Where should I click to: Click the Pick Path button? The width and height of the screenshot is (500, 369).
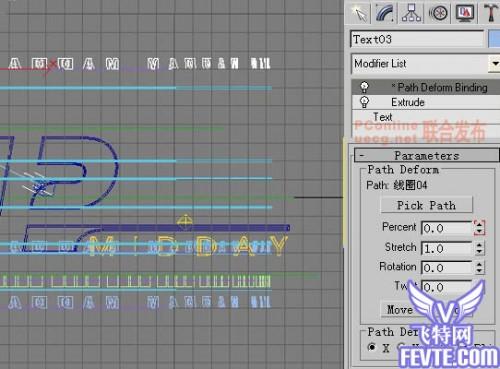click(x=426, y=205)
